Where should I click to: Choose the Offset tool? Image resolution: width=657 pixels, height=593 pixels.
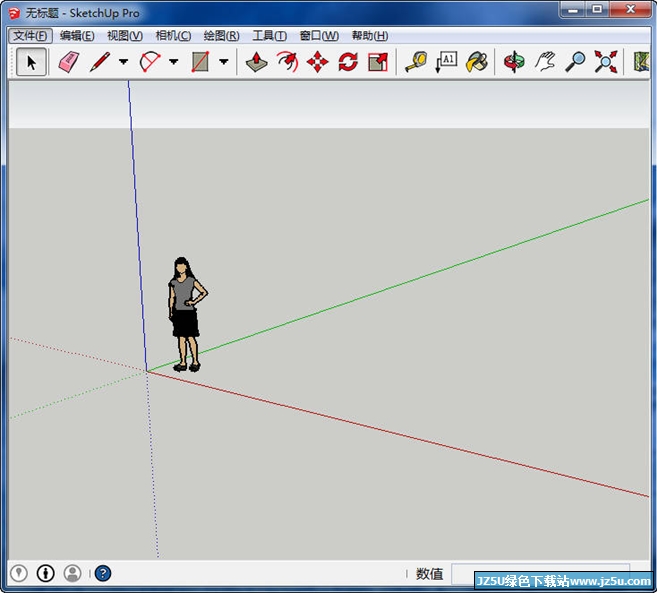287,62
